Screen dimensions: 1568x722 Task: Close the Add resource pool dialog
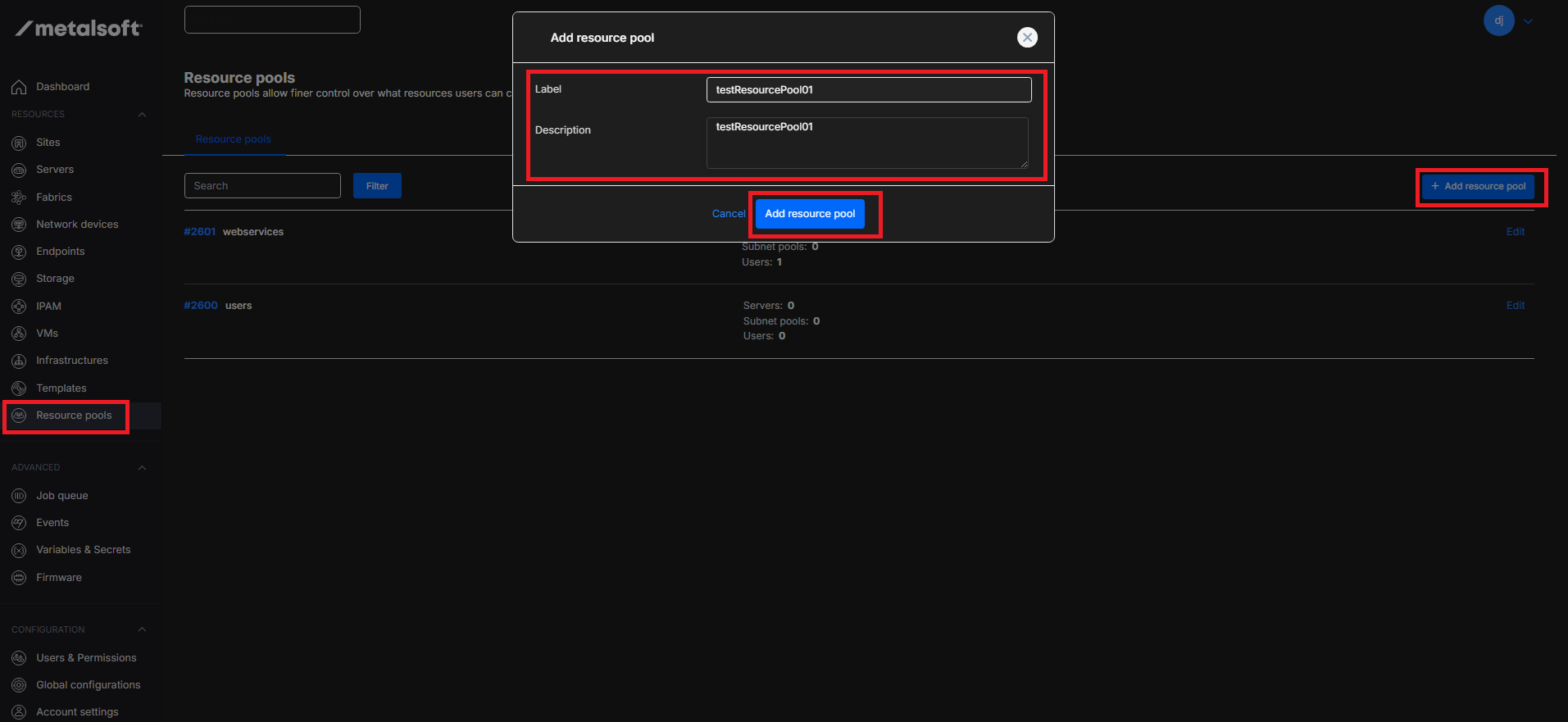1027,38
